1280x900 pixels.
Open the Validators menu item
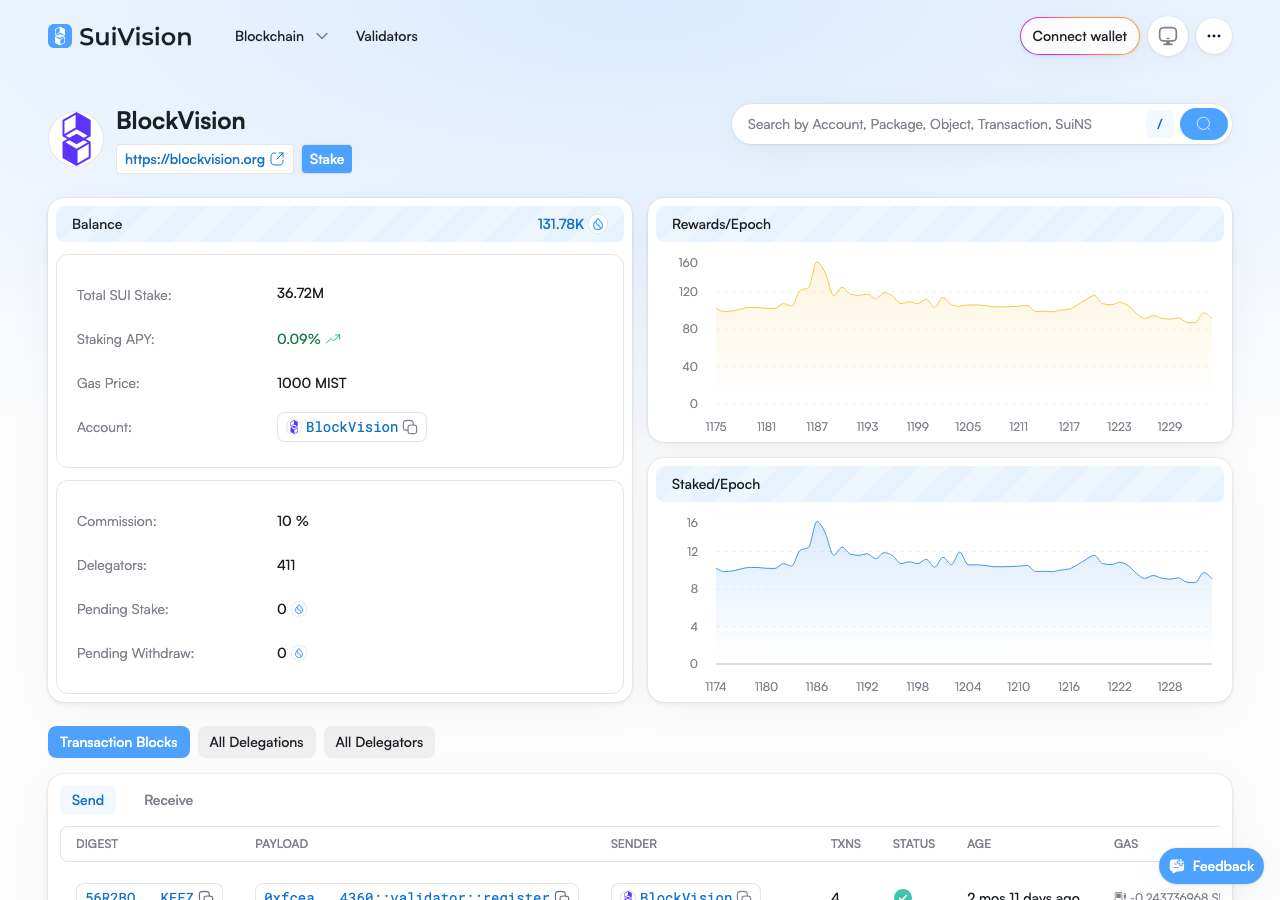(387, 36)
